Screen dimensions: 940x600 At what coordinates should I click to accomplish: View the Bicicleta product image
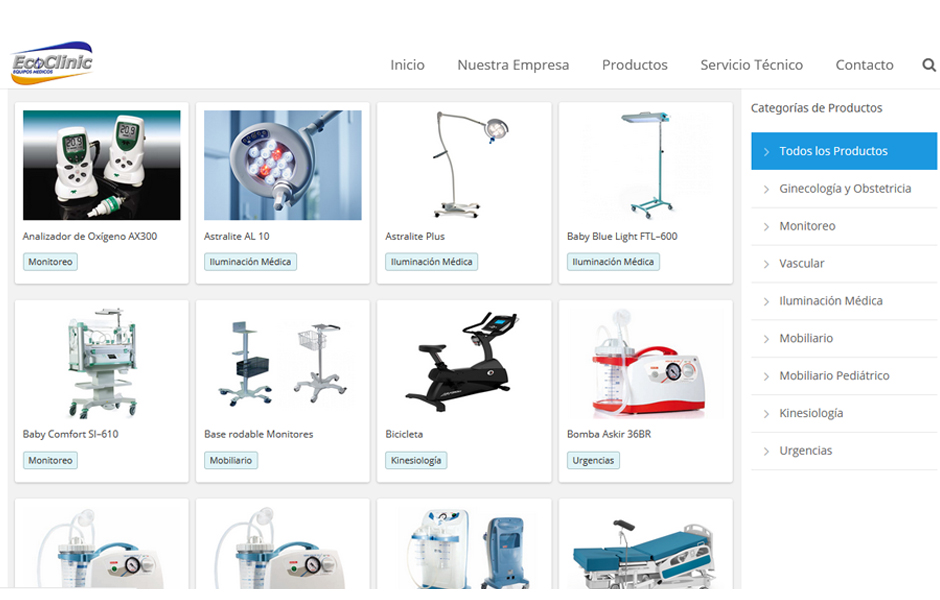(x=464, y=363)
